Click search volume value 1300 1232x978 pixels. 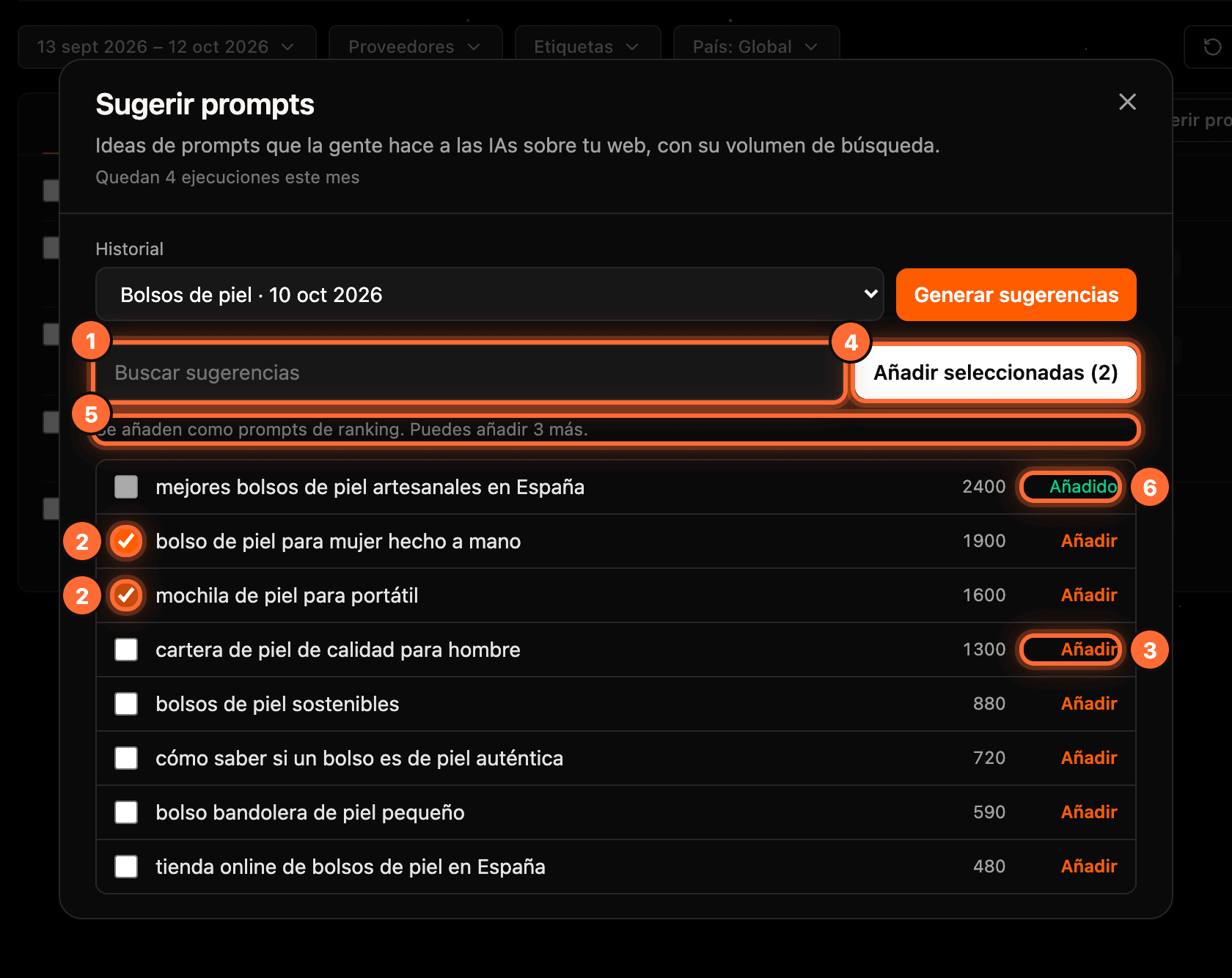point(983,650)
